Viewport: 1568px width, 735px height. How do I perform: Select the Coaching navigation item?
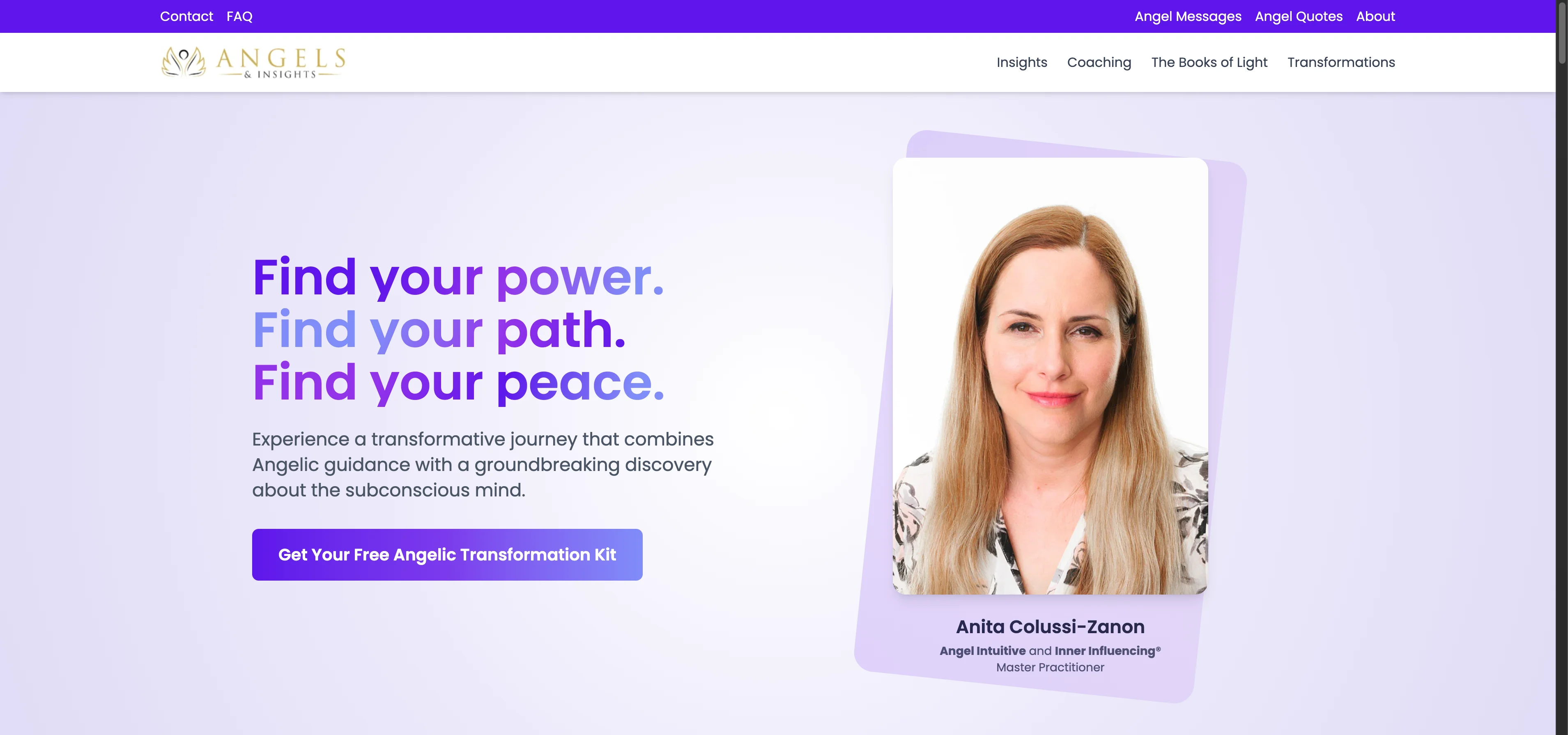(1099, 62)
